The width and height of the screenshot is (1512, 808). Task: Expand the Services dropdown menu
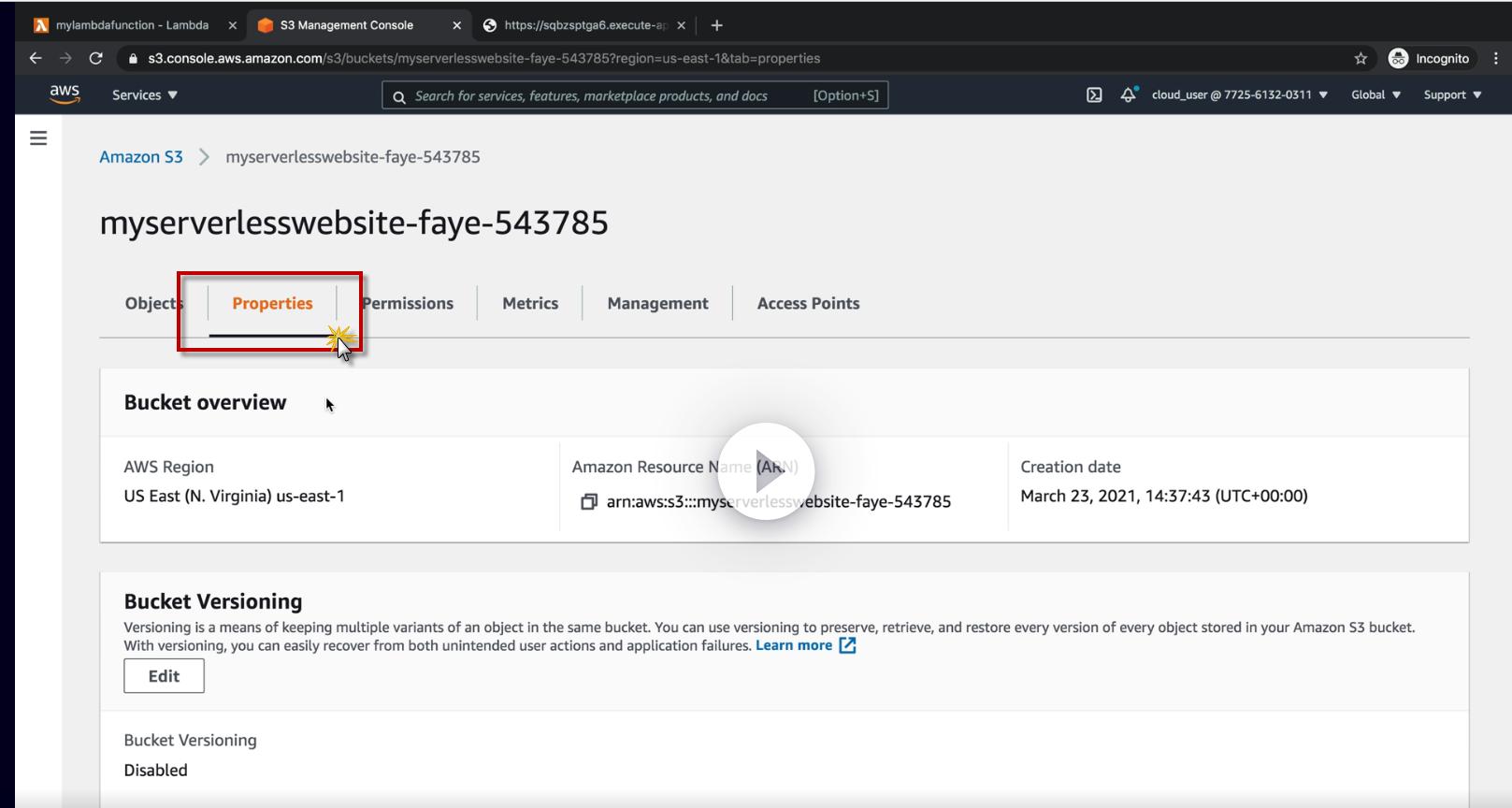click(x=145, y=94)
